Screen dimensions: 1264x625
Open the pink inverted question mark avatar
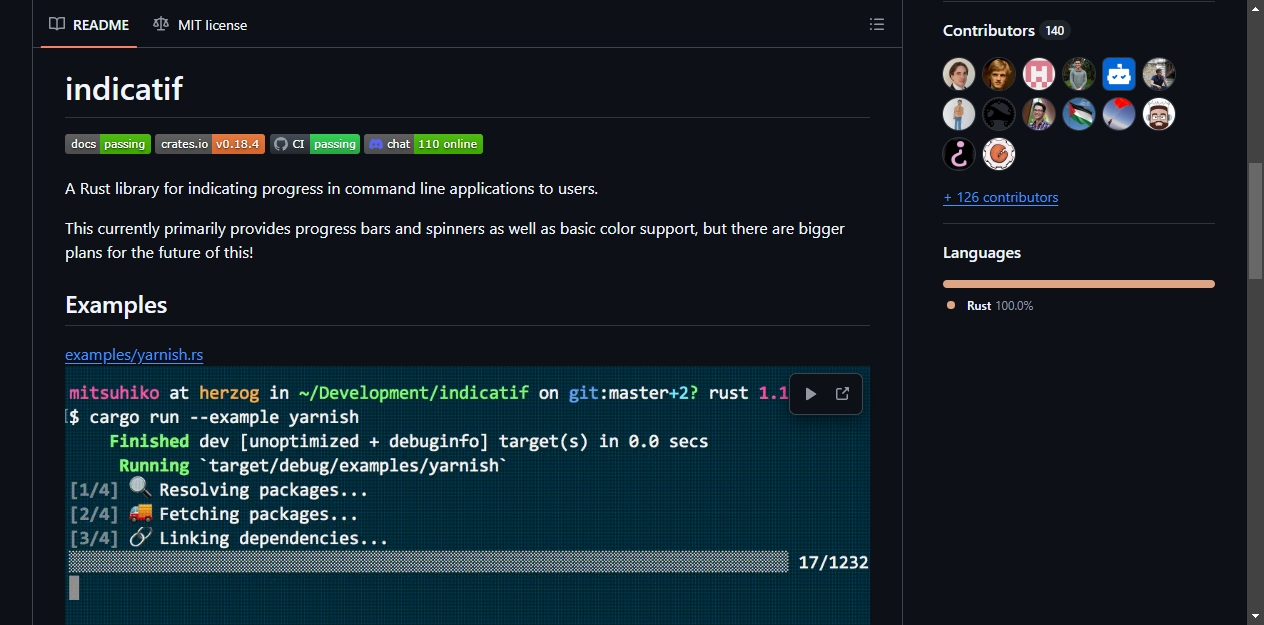click(x=959, y=154)
